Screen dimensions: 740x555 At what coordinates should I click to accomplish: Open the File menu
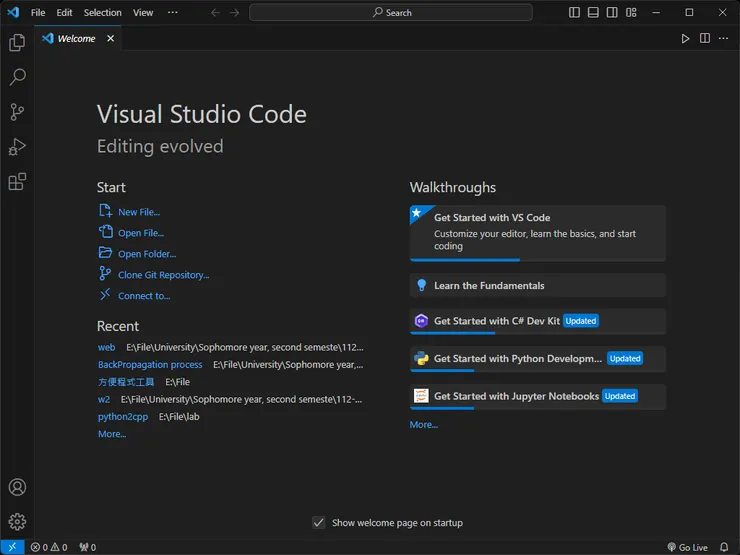38,13
